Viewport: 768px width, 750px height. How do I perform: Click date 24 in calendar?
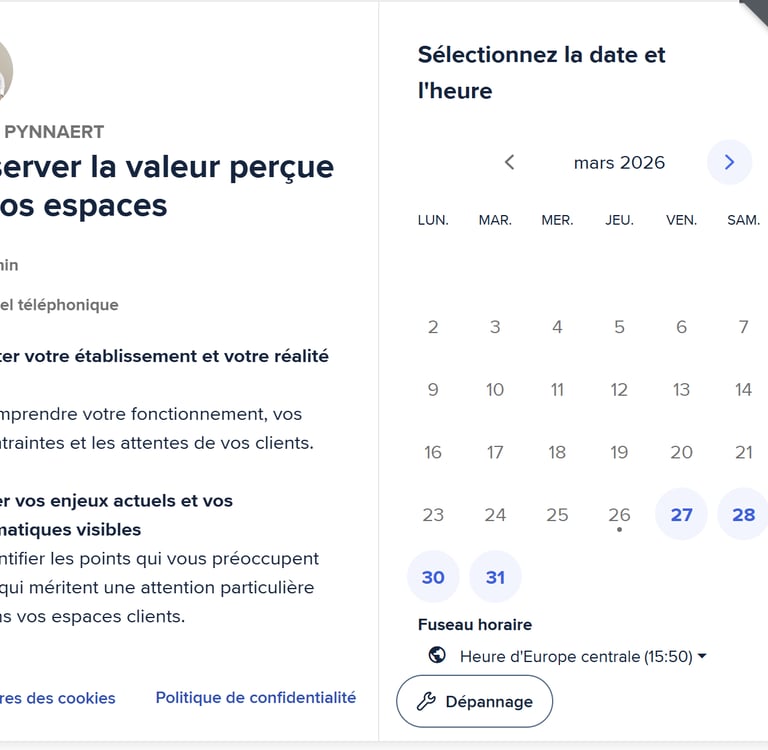point(495,514)
